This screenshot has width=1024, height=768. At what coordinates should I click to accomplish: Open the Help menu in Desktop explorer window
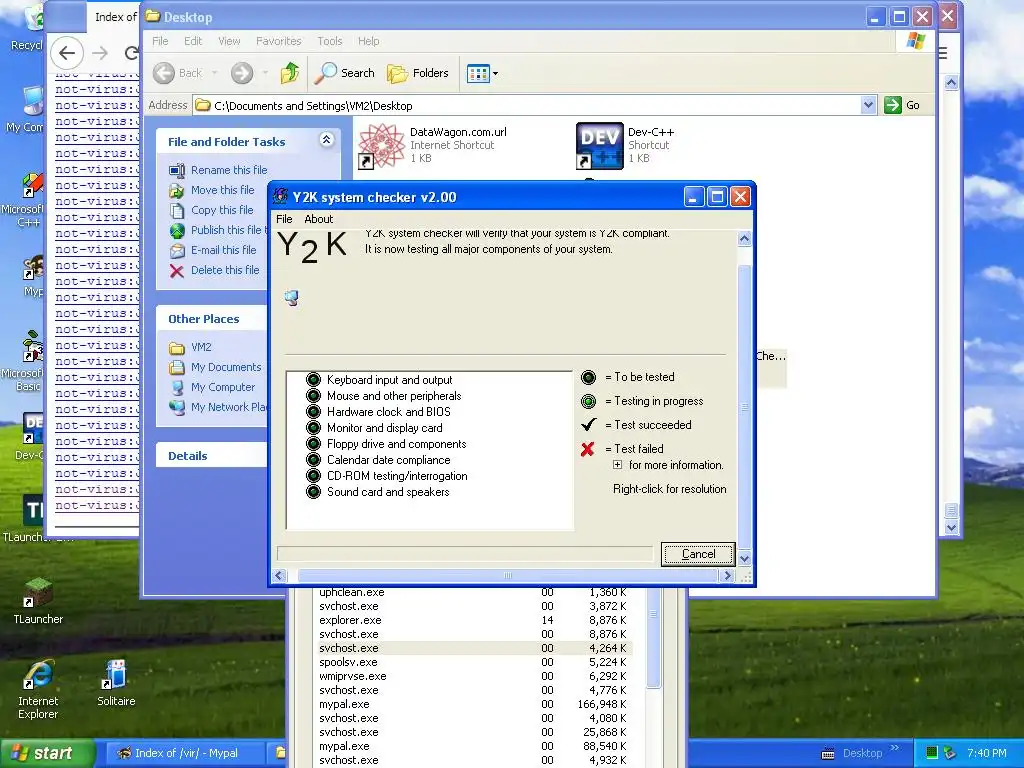tap(368, 41)
